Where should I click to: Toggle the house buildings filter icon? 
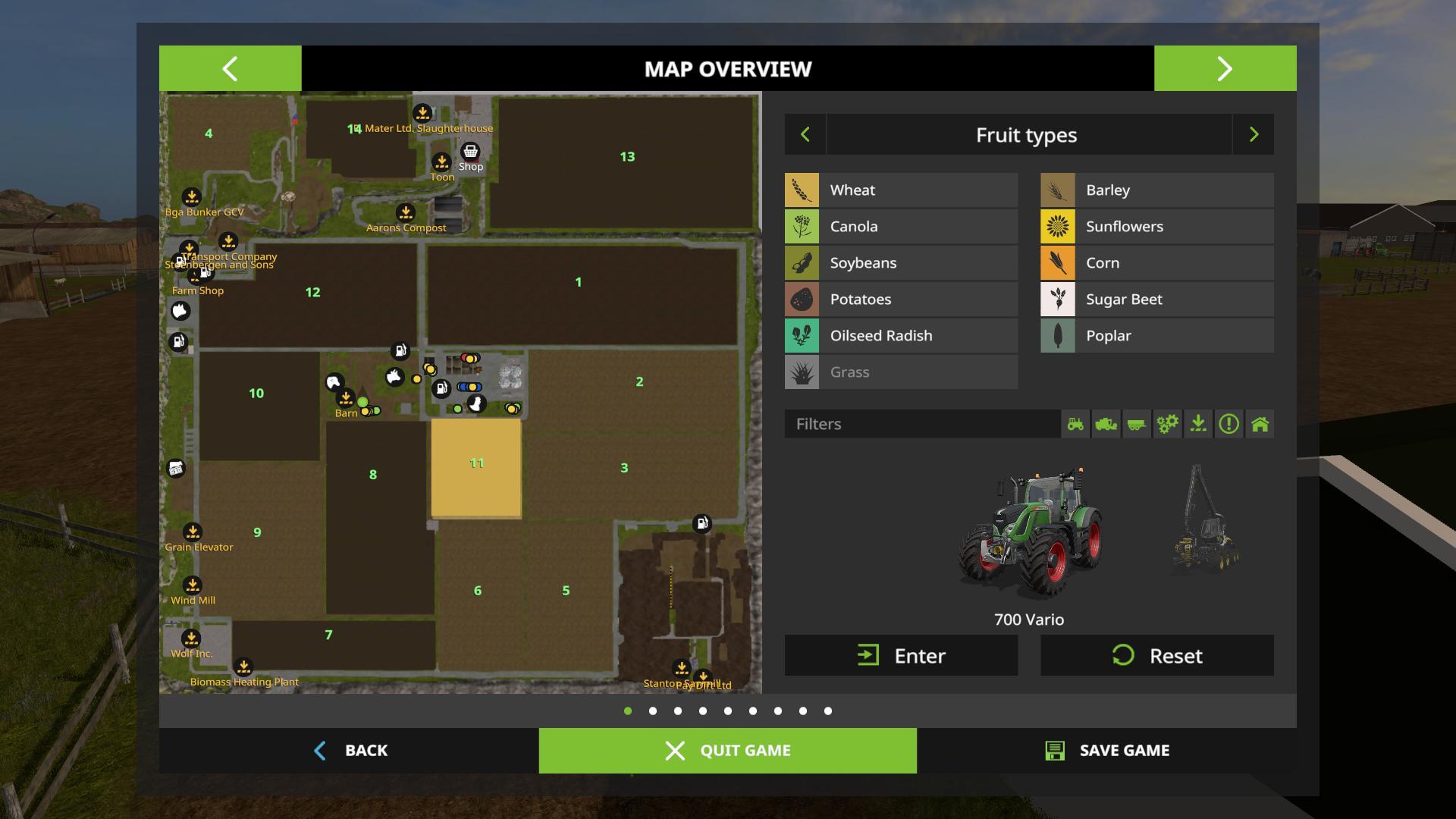[x=1260, y=424]
